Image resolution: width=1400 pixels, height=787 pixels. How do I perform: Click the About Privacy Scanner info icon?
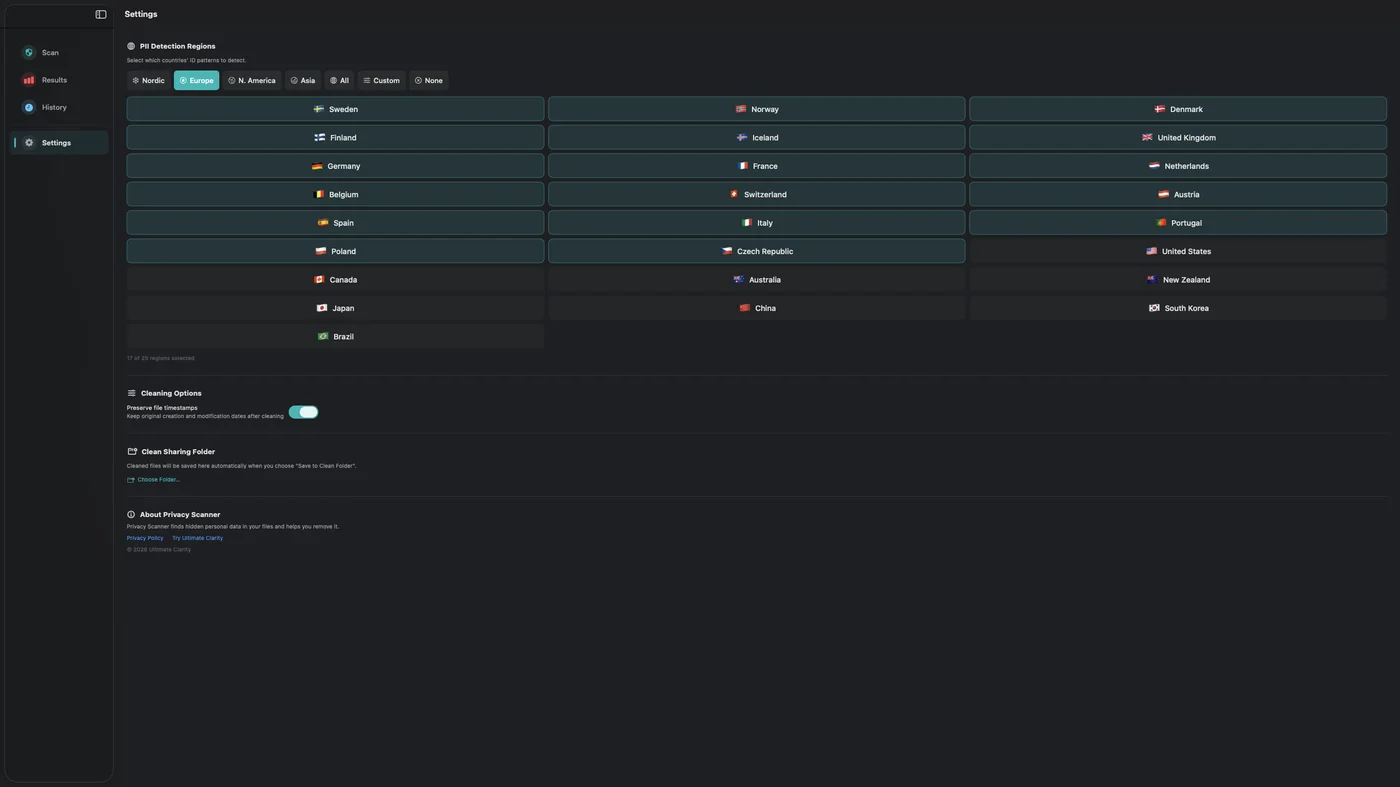coord(131,515)
